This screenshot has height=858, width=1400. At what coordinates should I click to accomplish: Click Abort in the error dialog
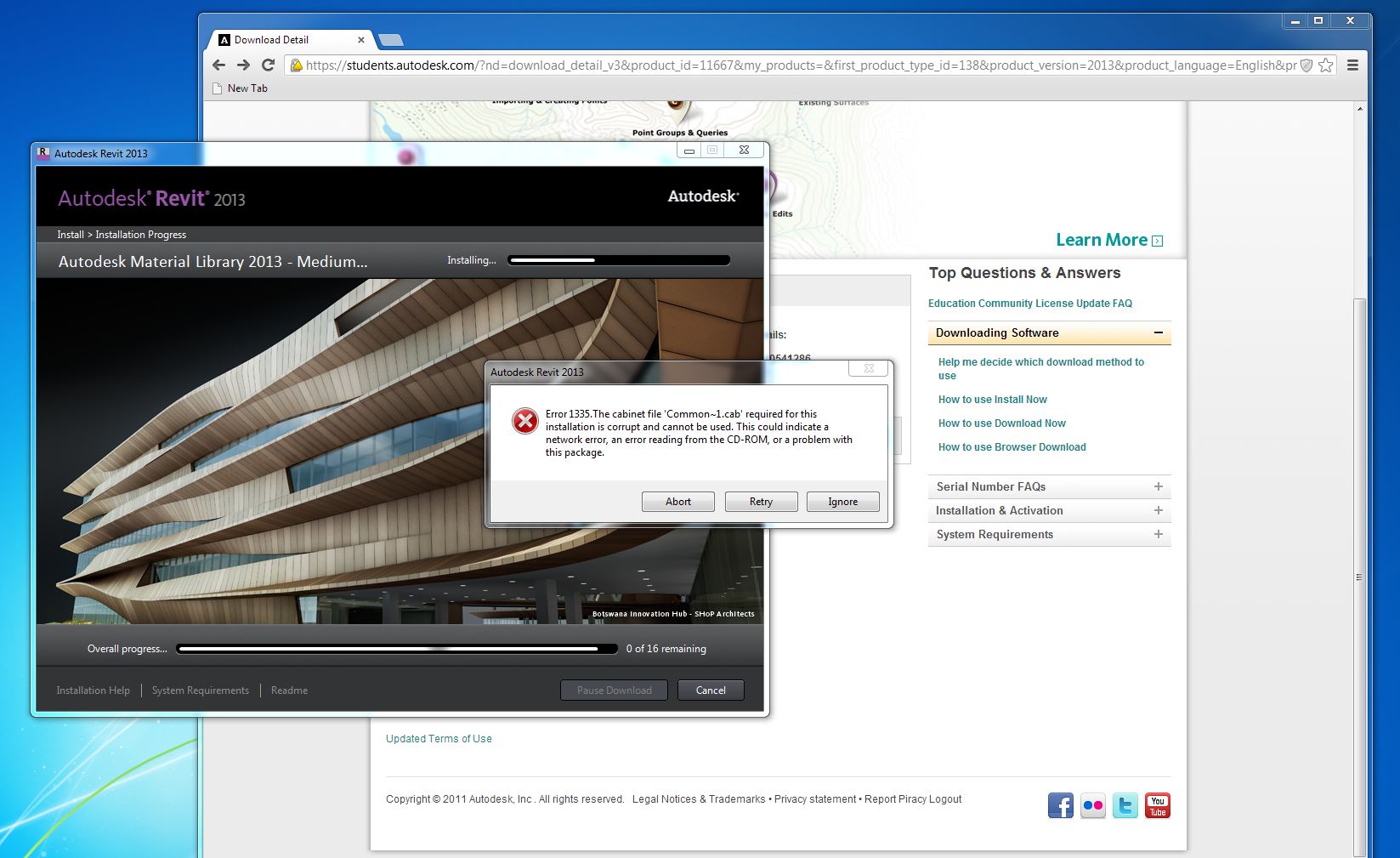point(677,502)
